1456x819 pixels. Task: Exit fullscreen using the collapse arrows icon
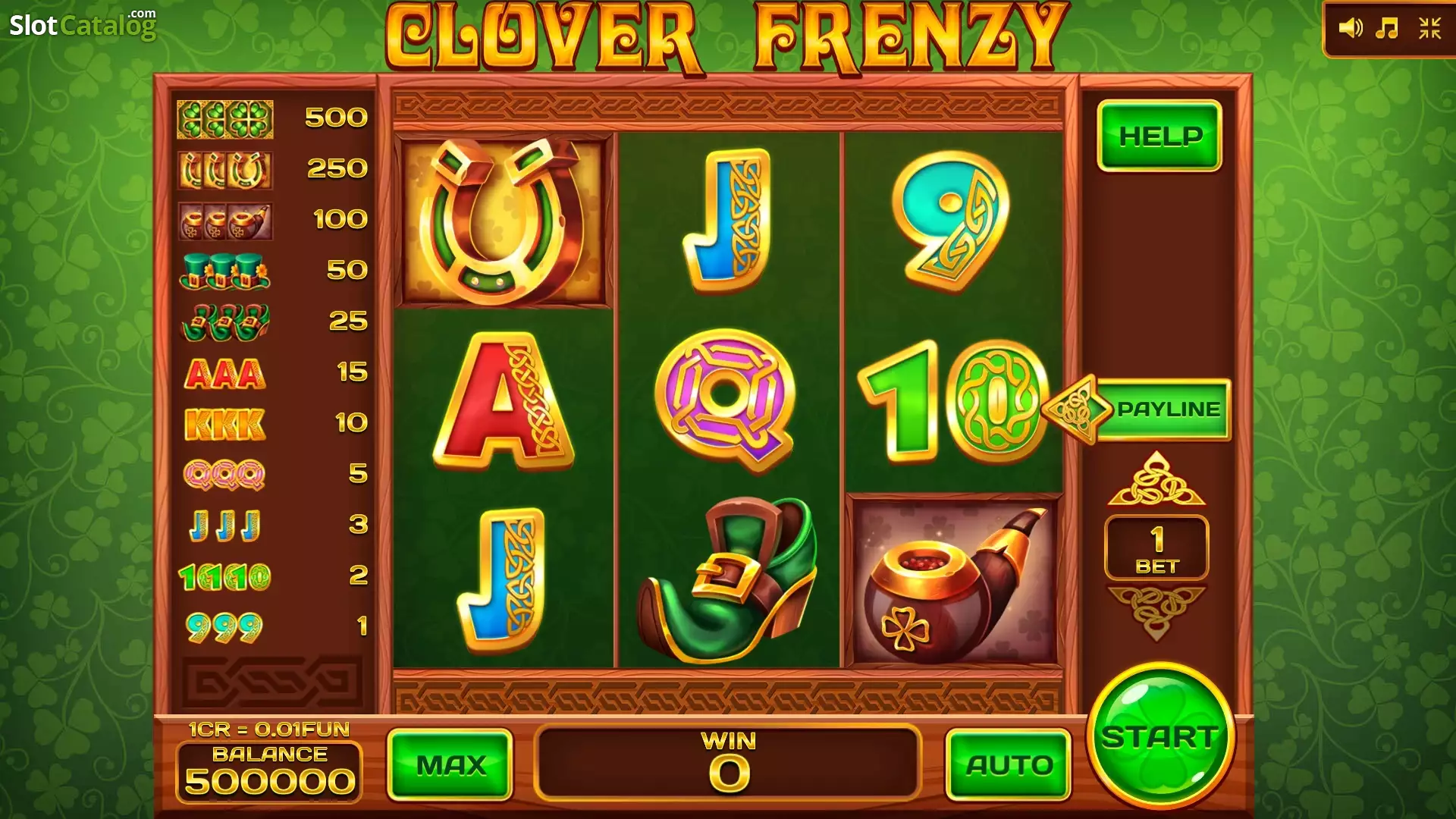(x=1429, y=29)
